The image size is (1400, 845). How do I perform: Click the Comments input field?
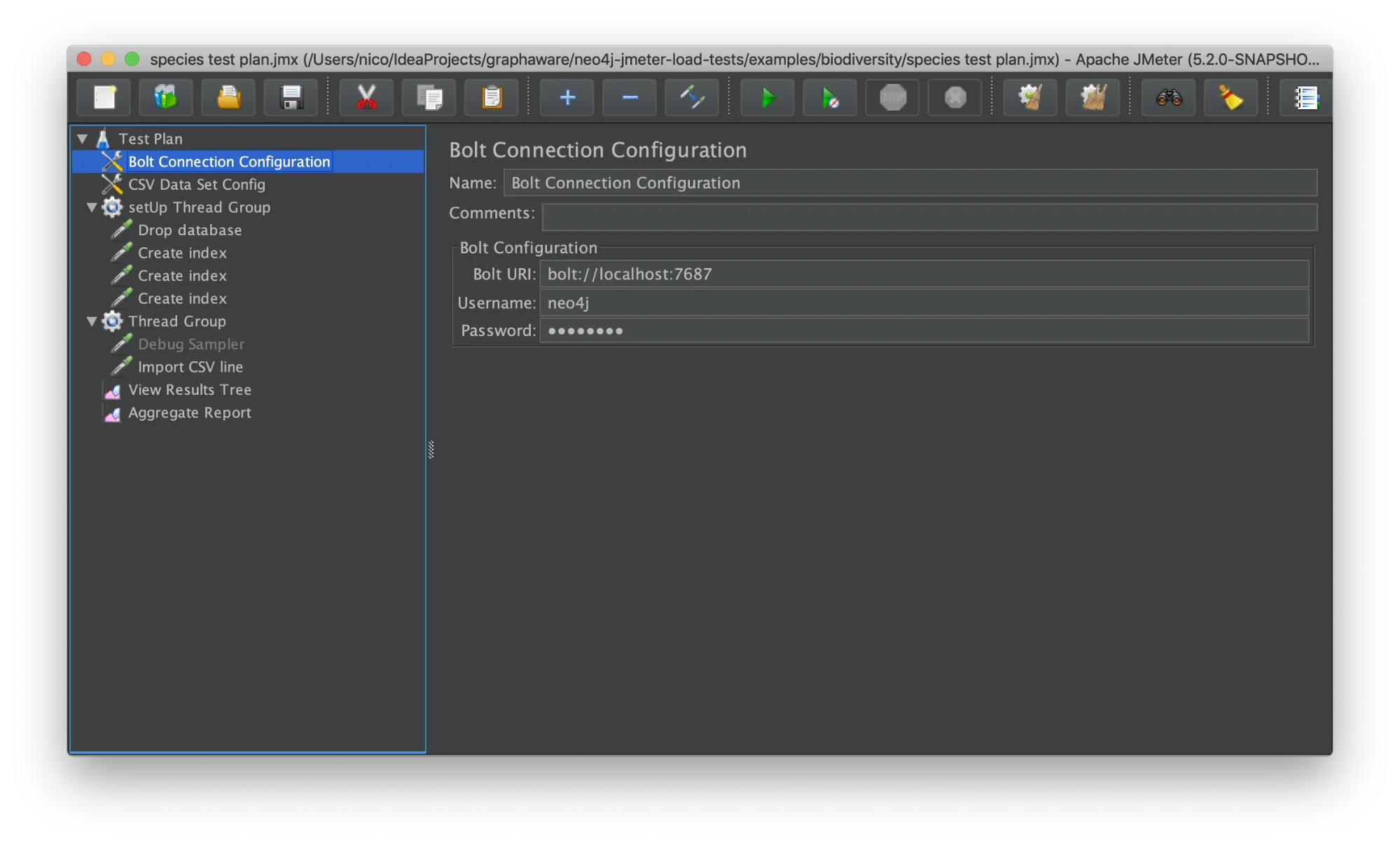929,216
